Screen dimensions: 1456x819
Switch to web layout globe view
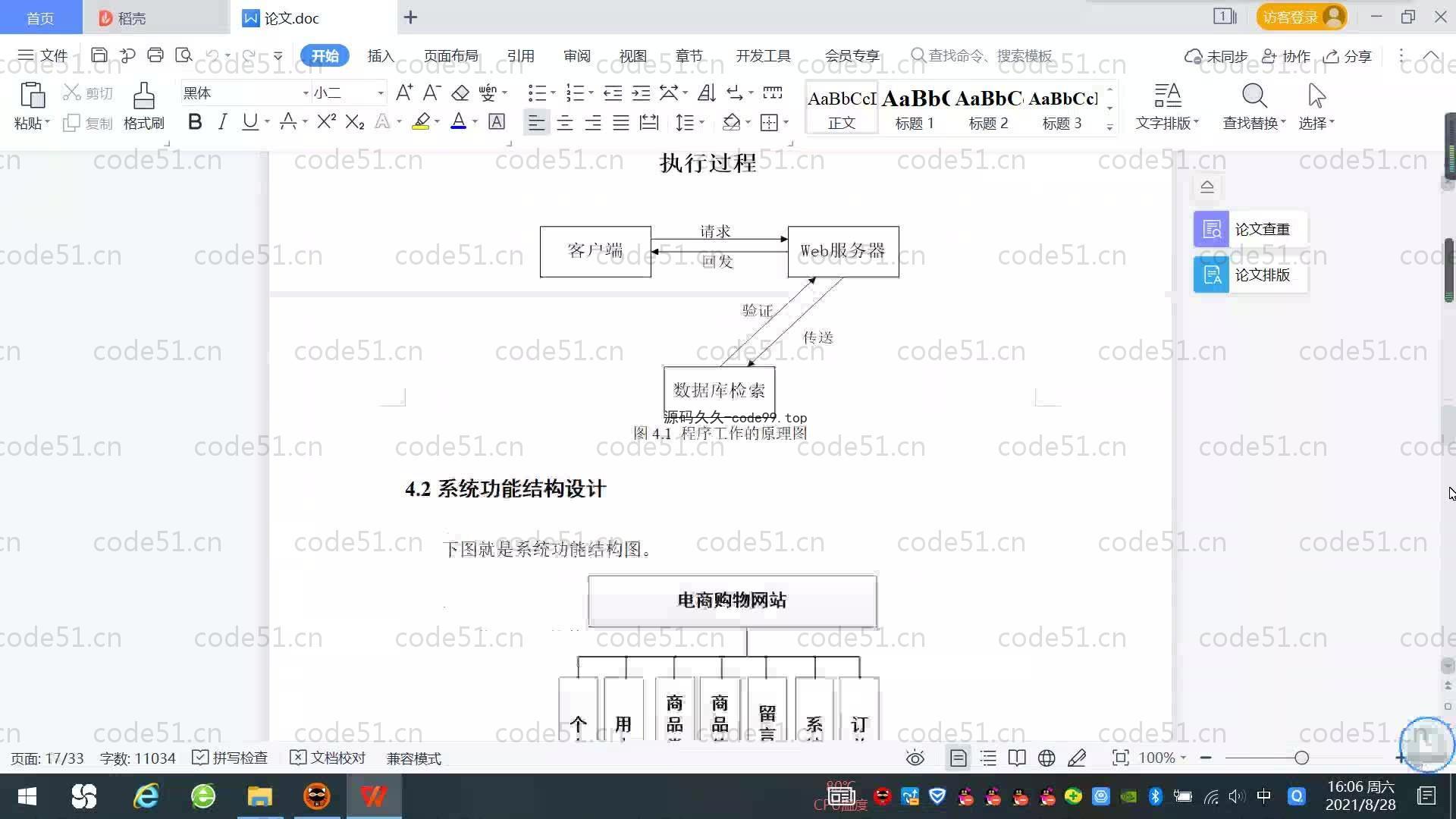pyautogui.click(x=1046, y=758)
